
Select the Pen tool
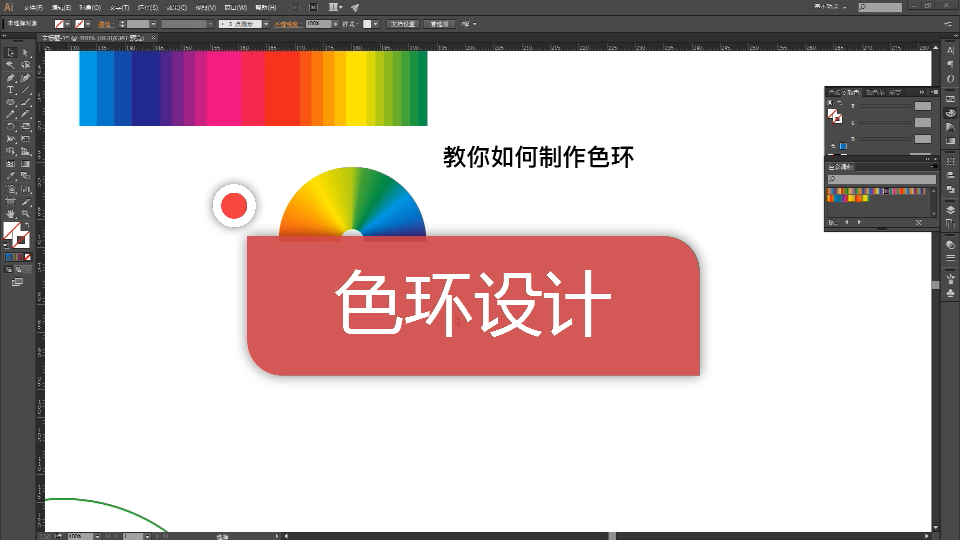[10, 78]
